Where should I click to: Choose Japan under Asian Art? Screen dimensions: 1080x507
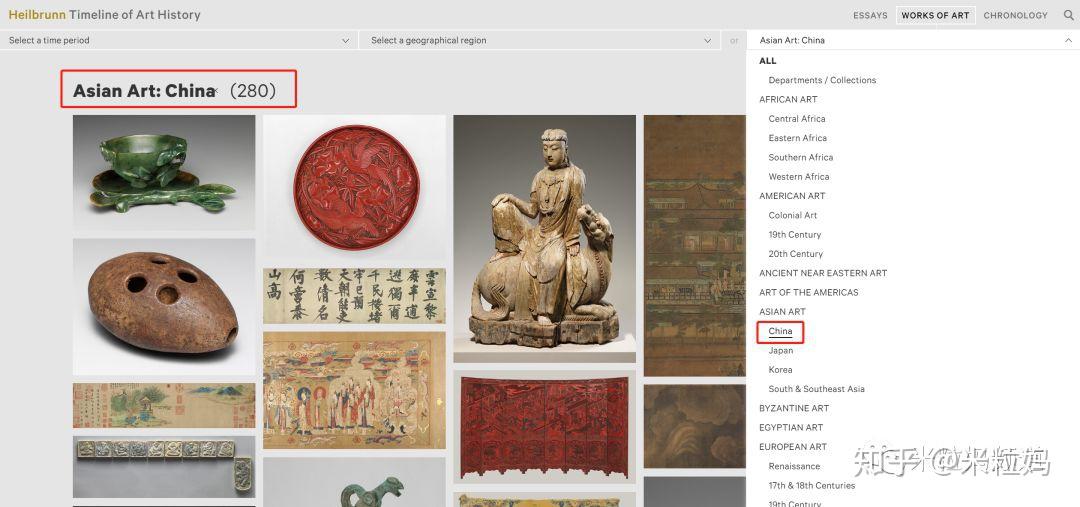(780, 350)
